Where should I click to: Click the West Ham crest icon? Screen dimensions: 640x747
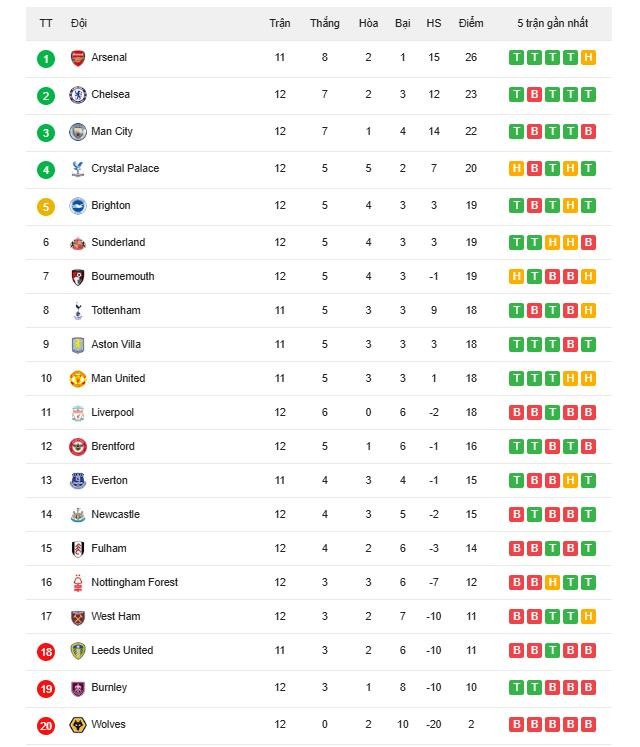(78, 617)
